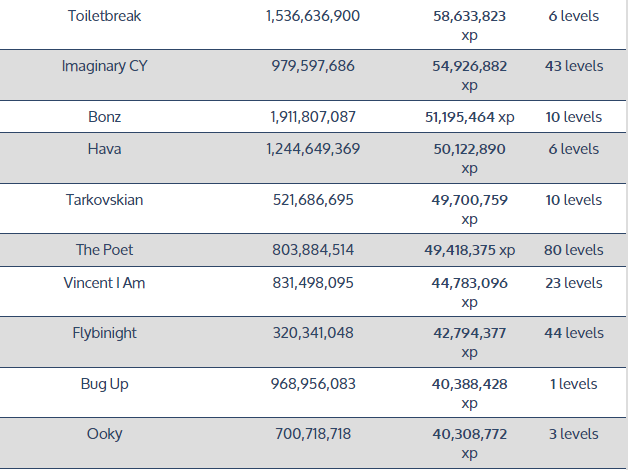
Task: Select the 3 levels cell for Ooky
Action: (574, 434)
